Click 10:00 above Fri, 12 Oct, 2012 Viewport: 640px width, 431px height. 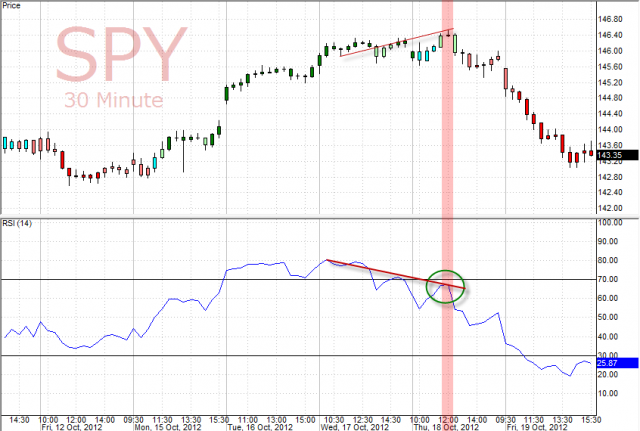[x=48, y=420]
